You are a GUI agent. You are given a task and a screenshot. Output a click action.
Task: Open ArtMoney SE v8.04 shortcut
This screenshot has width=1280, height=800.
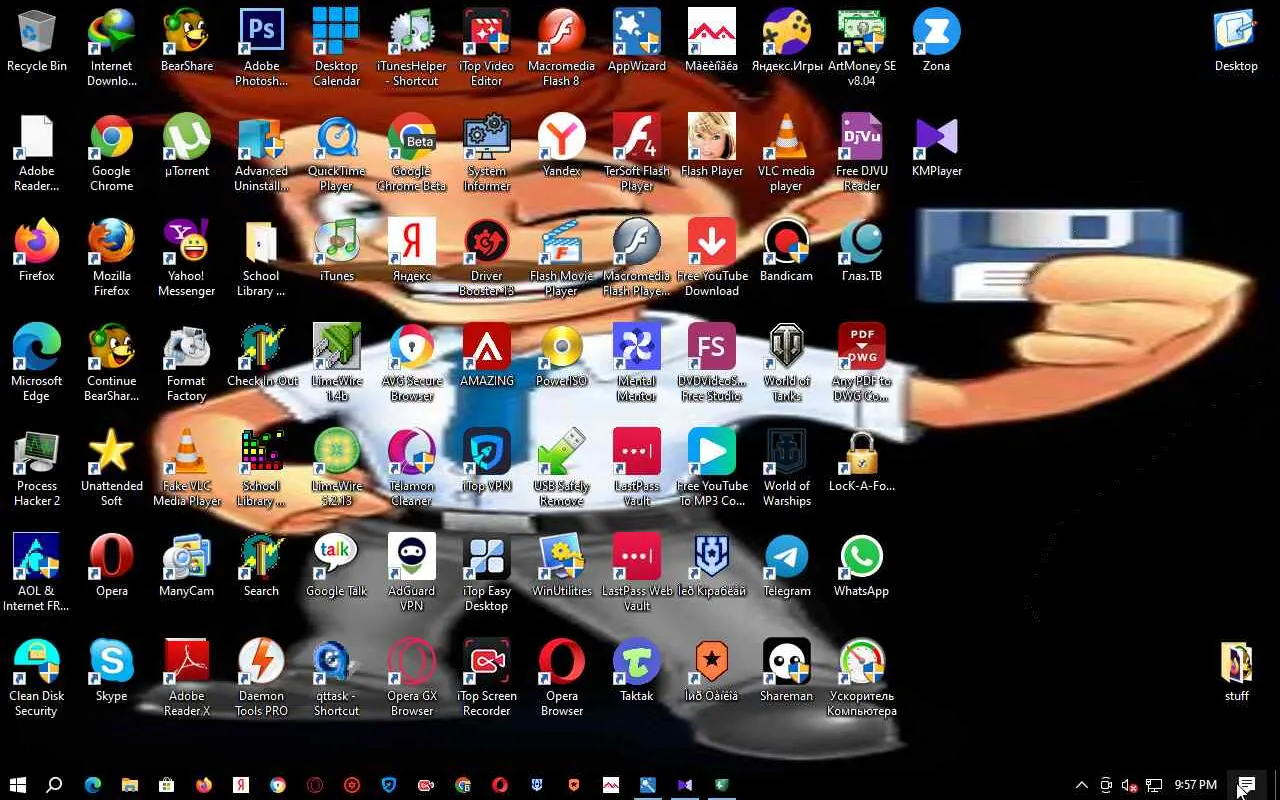coord(862,48)
